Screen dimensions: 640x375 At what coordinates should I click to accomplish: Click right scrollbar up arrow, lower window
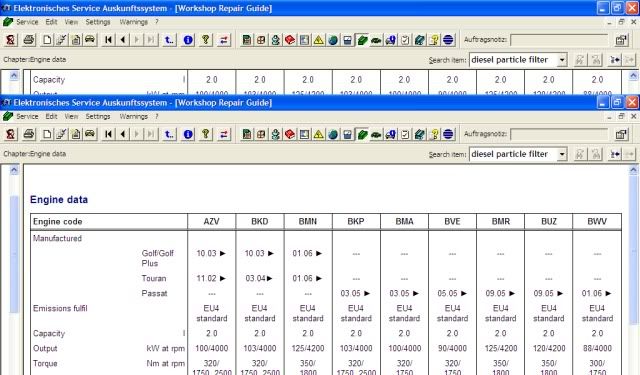click(633, 170)
